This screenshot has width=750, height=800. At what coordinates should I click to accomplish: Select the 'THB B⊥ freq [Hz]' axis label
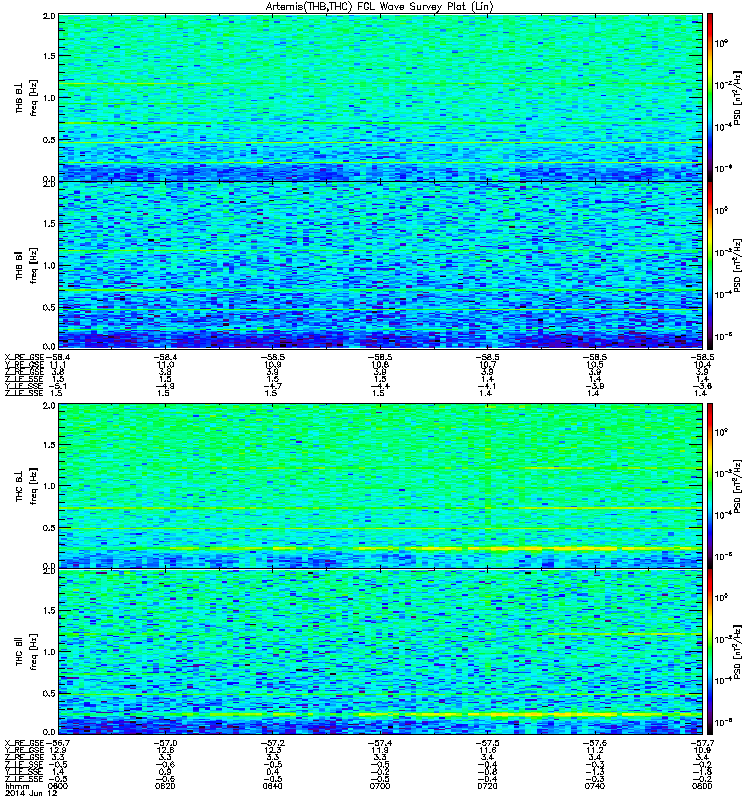(27, 98)
